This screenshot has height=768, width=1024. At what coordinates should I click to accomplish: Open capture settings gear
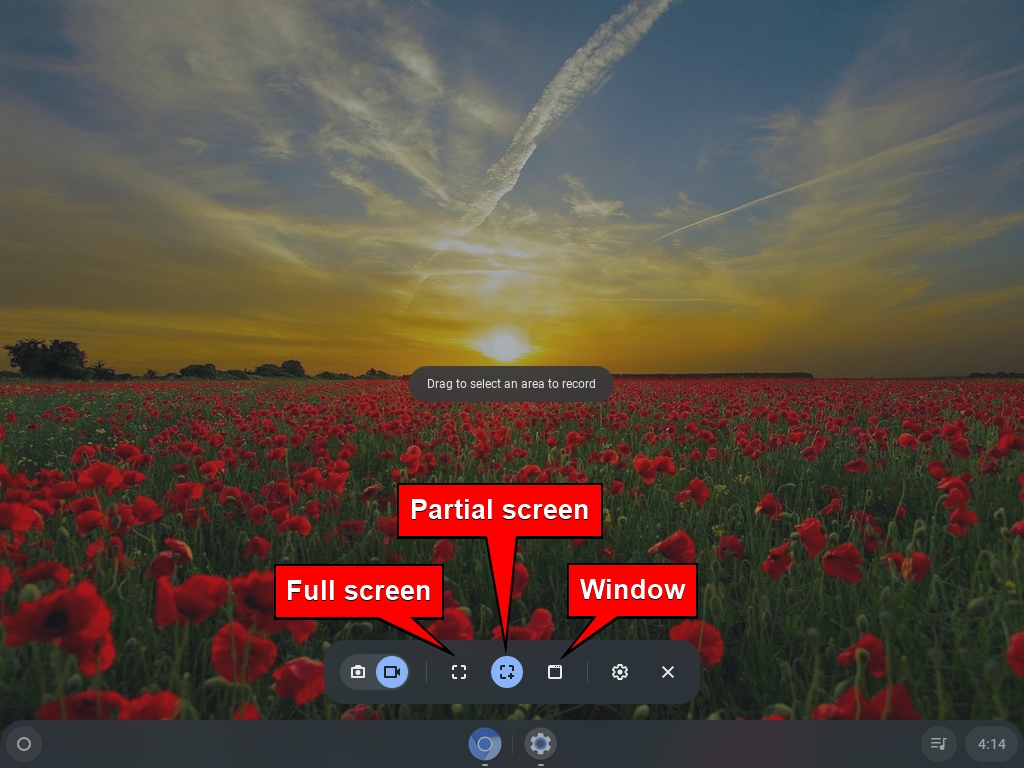pyautogui.click(x=620, y=672)
